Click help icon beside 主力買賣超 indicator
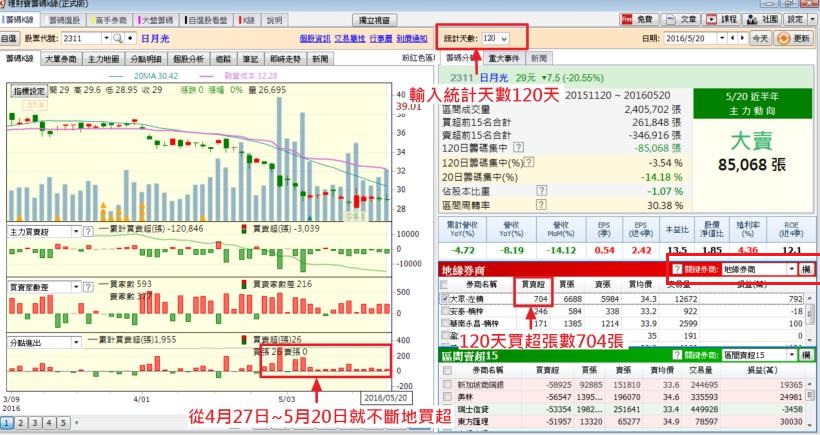 point(88,231)
